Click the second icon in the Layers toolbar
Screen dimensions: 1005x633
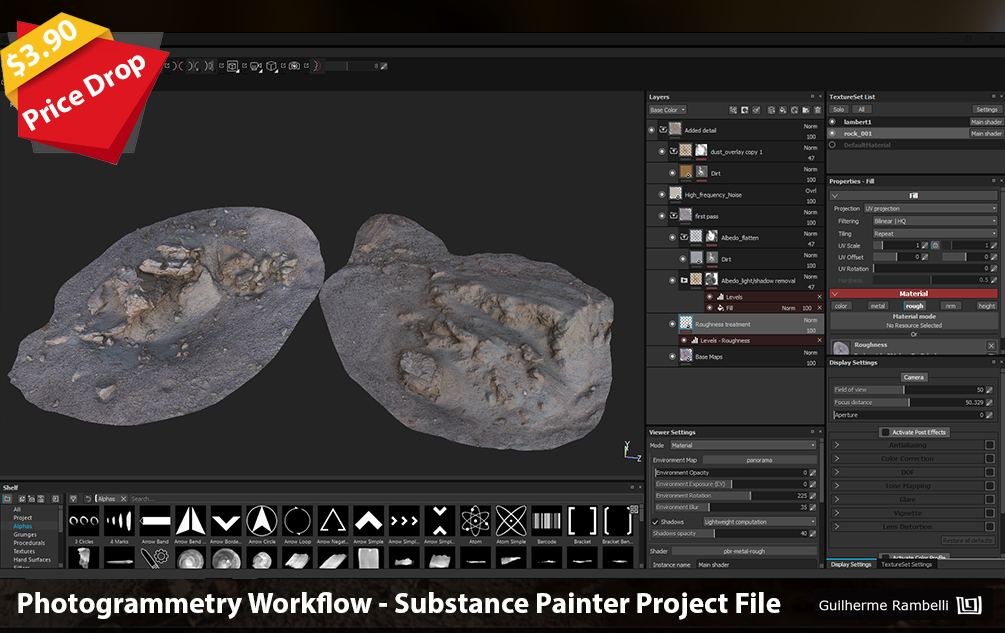745,110
